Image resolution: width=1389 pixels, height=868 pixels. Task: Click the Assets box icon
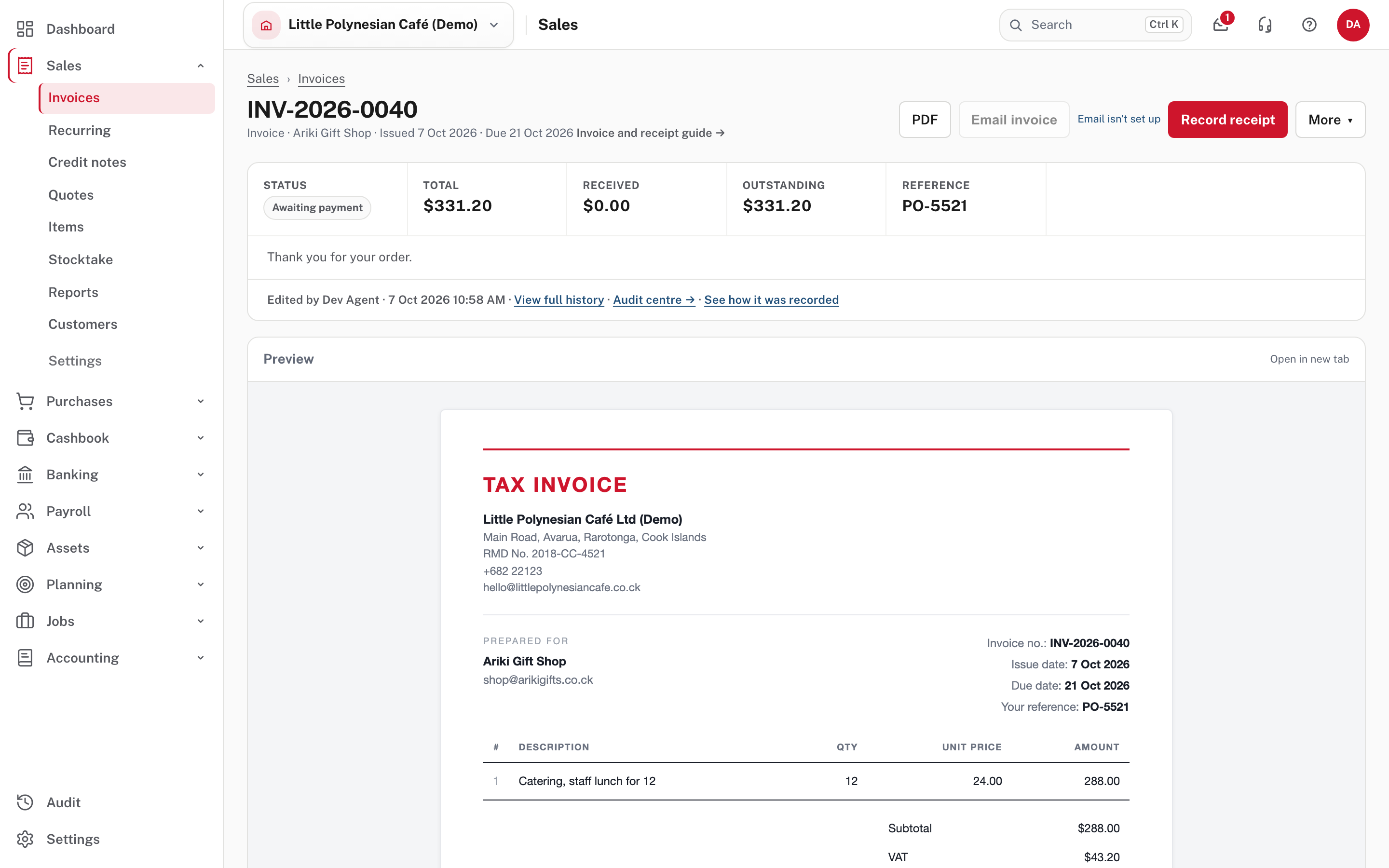(25, 548)
